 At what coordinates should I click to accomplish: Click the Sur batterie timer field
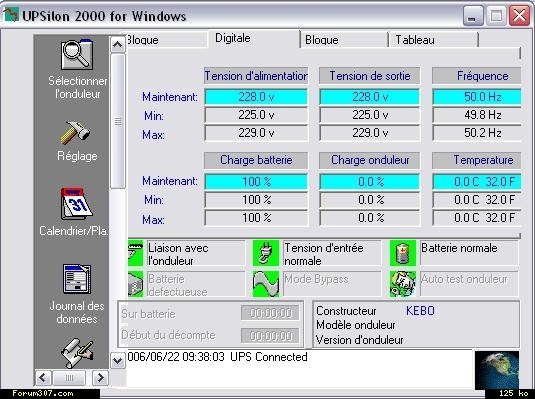pos(270,313)
